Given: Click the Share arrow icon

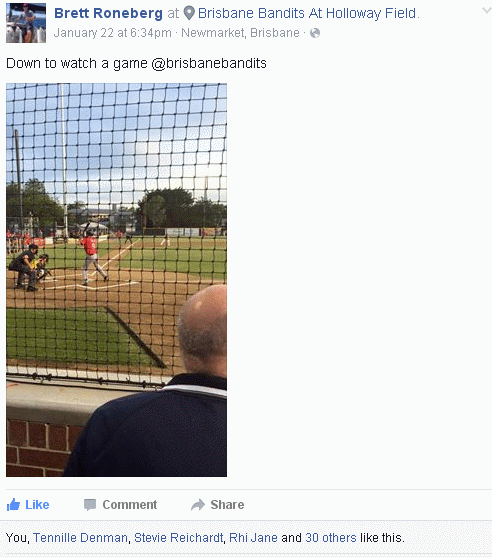Looking at the screenshot, I should click(x=198, y=505).
